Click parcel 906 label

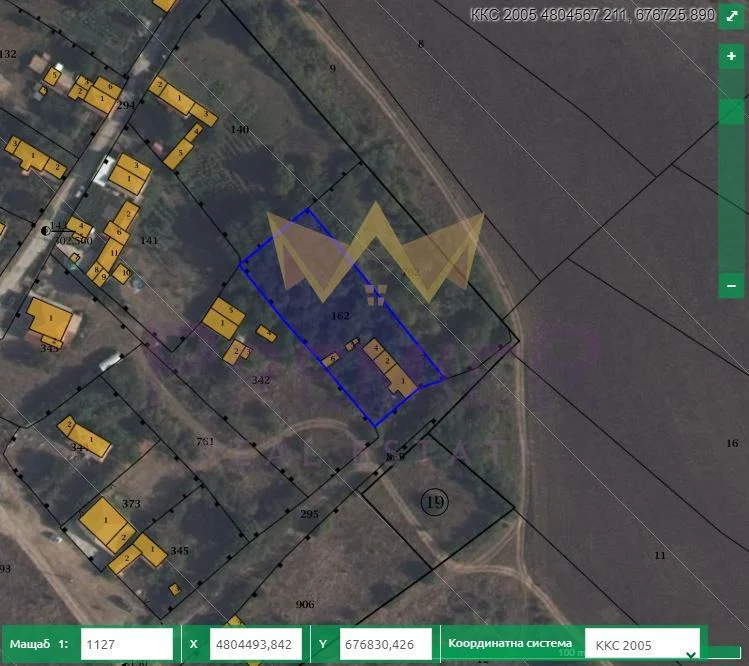[305, 604]
